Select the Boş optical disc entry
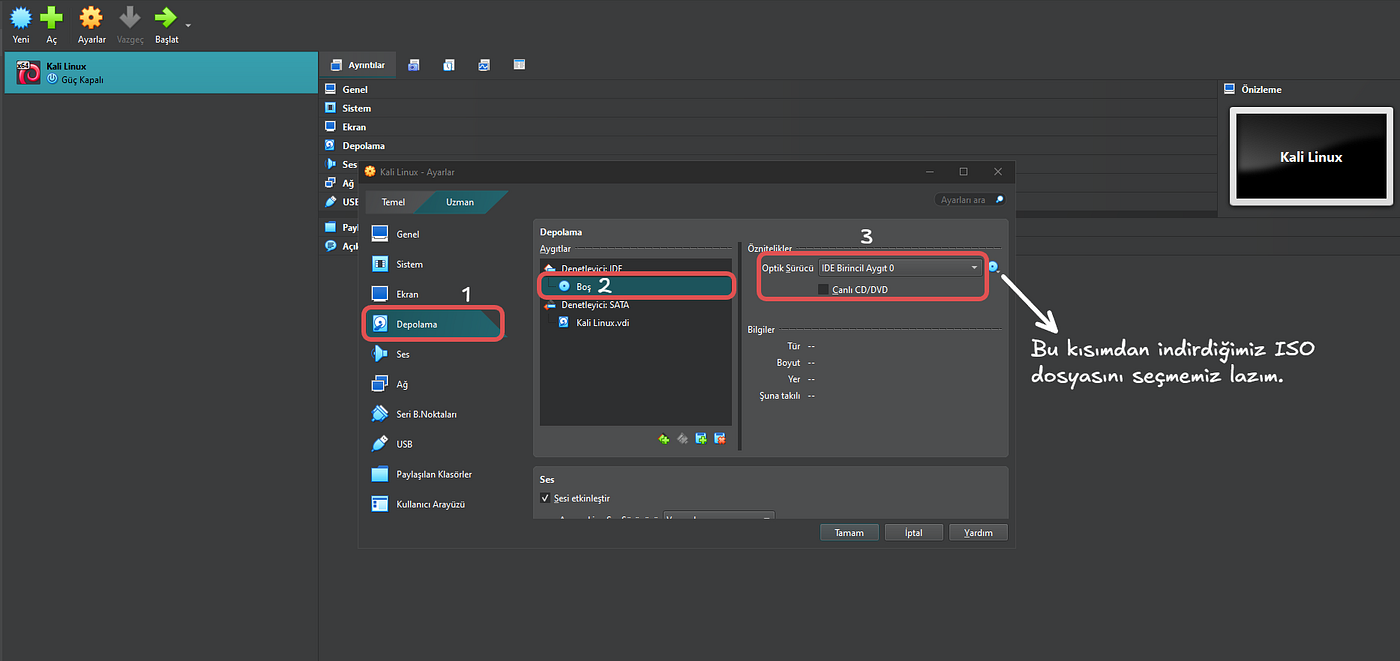 [638, 286]
